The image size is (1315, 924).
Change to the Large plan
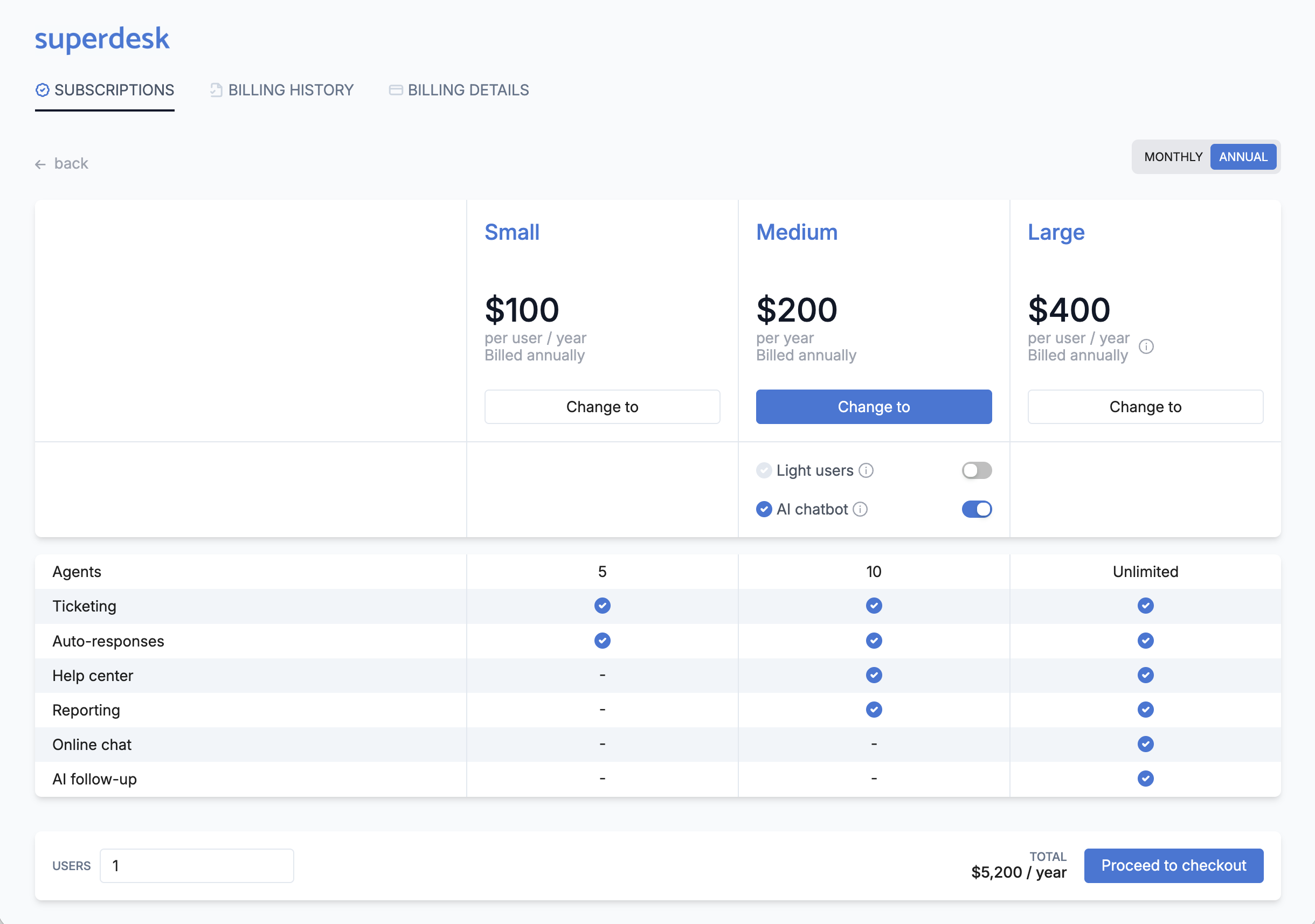tap(1145, 407)
